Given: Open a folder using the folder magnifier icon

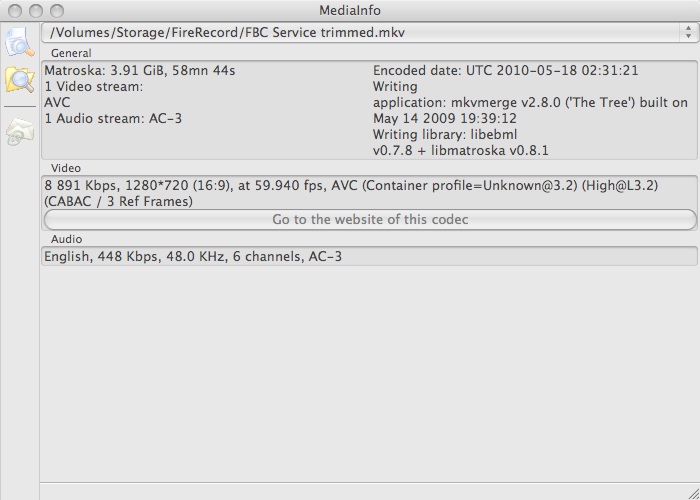Looking at the screenshot, I should (20, 80).
